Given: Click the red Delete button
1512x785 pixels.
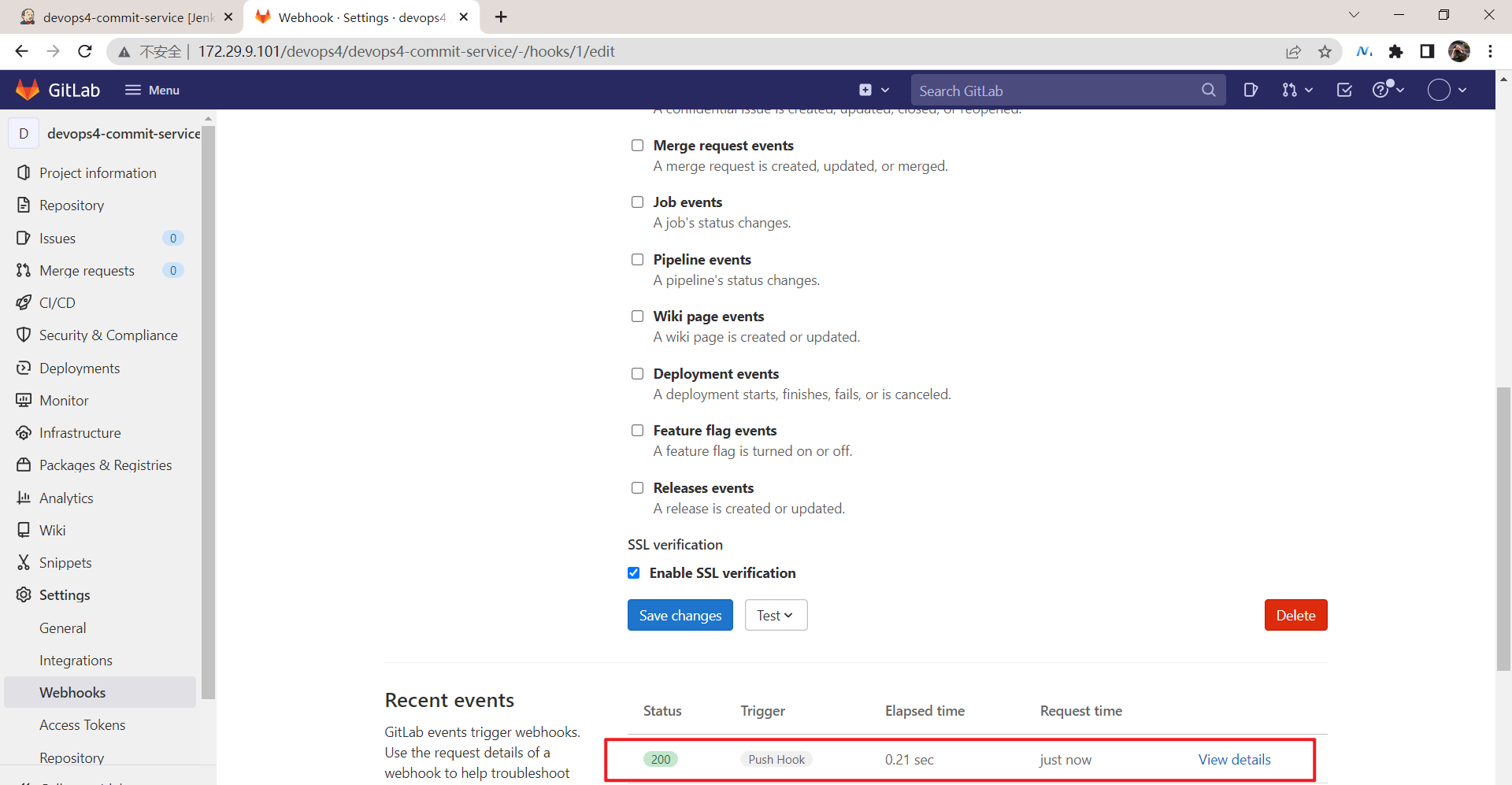Looking at the screenshot, I should tap(1295, 615).
